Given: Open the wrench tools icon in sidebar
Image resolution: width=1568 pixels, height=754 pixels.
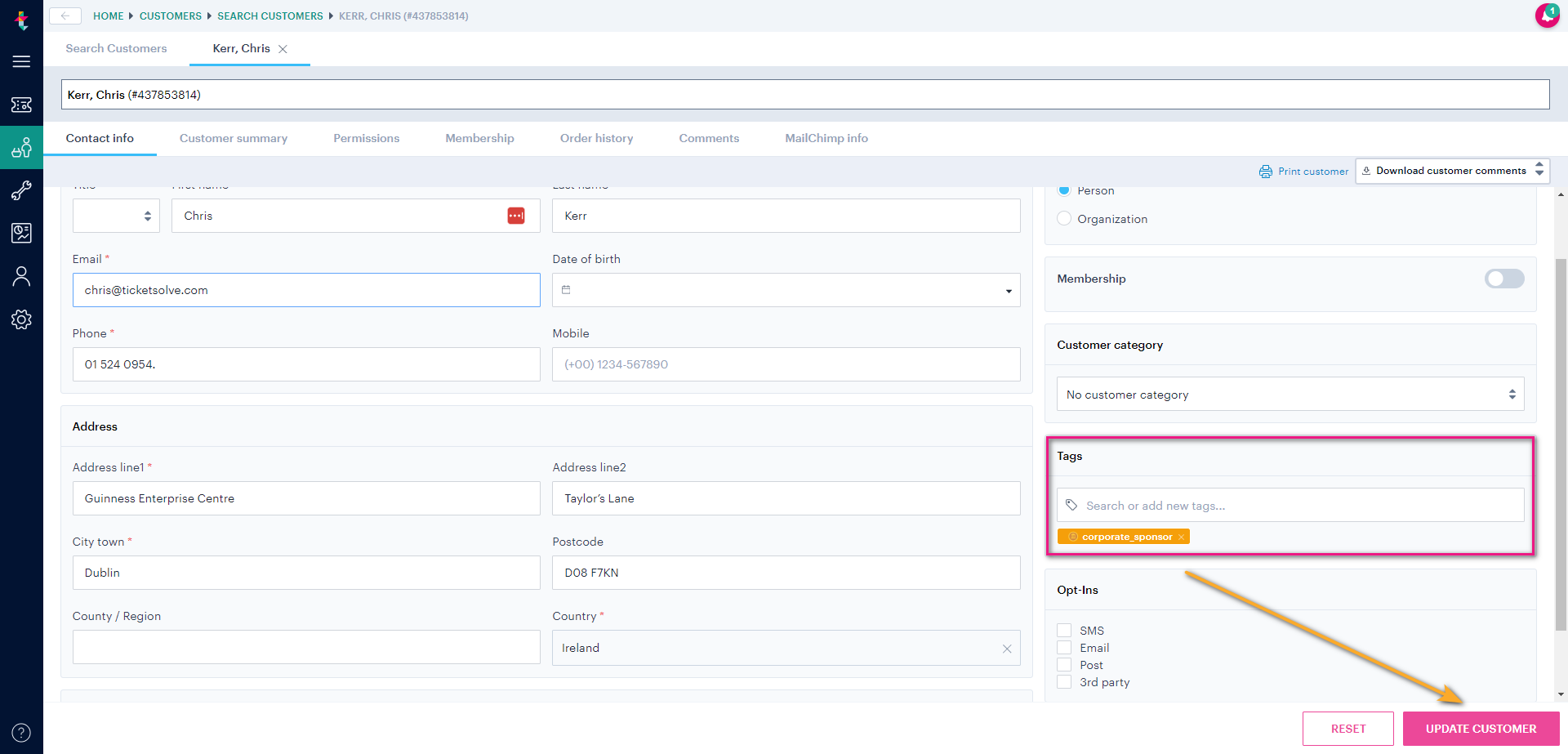Looking at the screenshot, I should pos(22,191).
